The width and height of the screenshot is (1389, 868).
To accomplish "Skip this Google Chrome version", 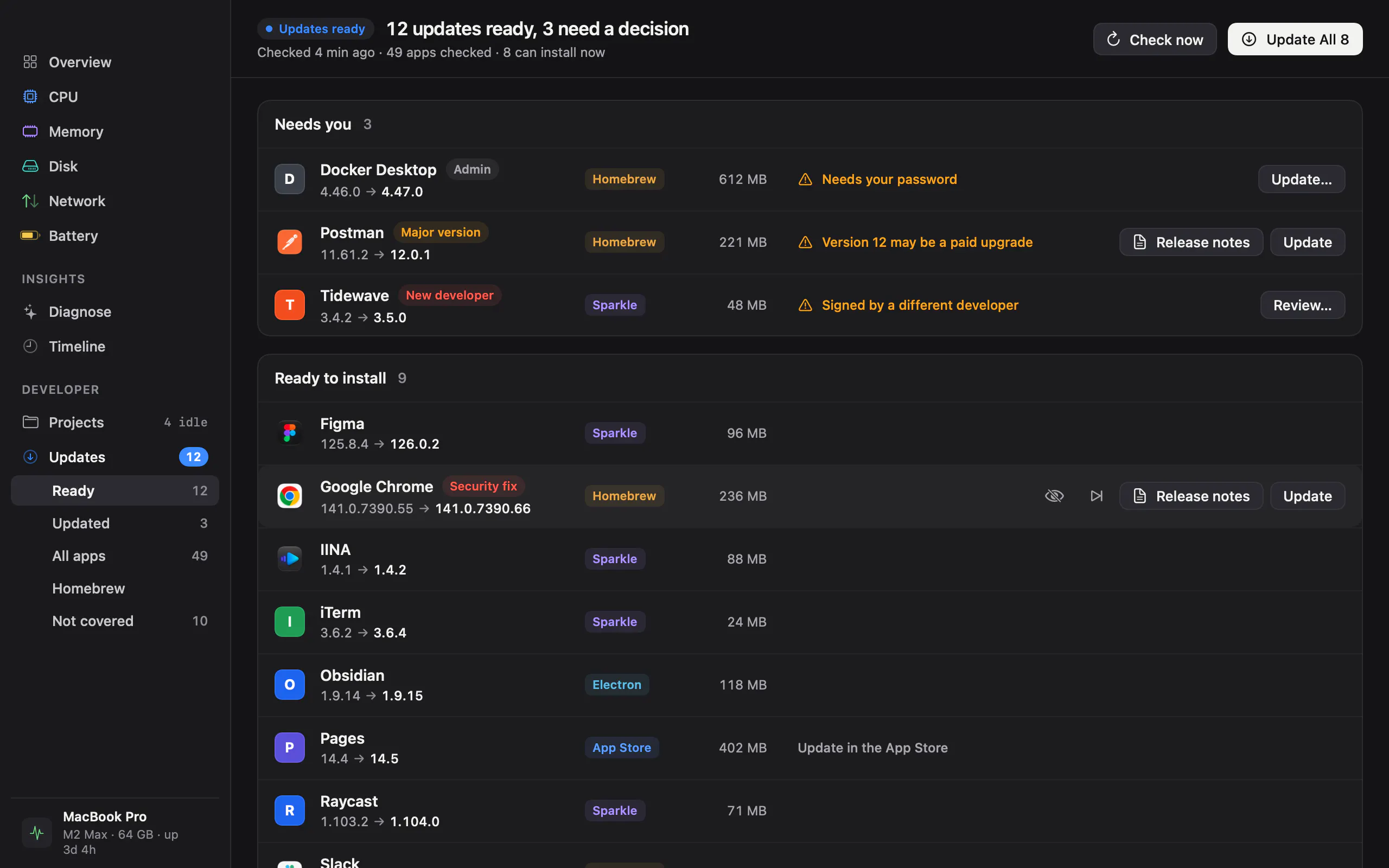I will pos(1096,495).
